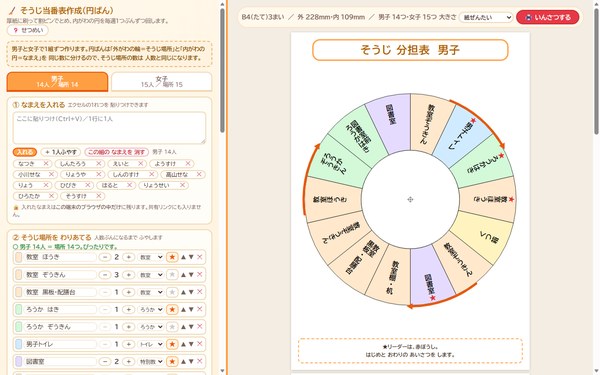Open category dropdown for 教室 黒板・配膳台

[151, 292]
